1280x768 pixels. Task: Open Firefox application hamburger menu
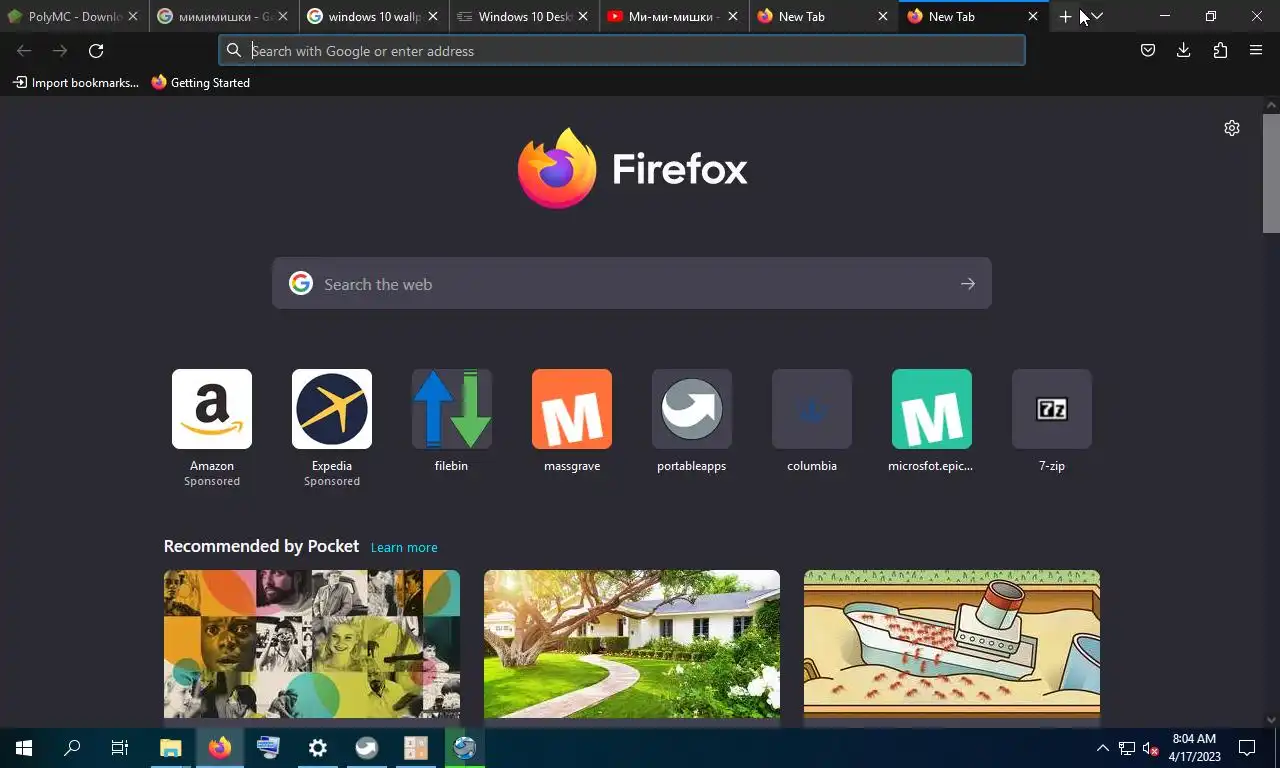coord(1256,51)
